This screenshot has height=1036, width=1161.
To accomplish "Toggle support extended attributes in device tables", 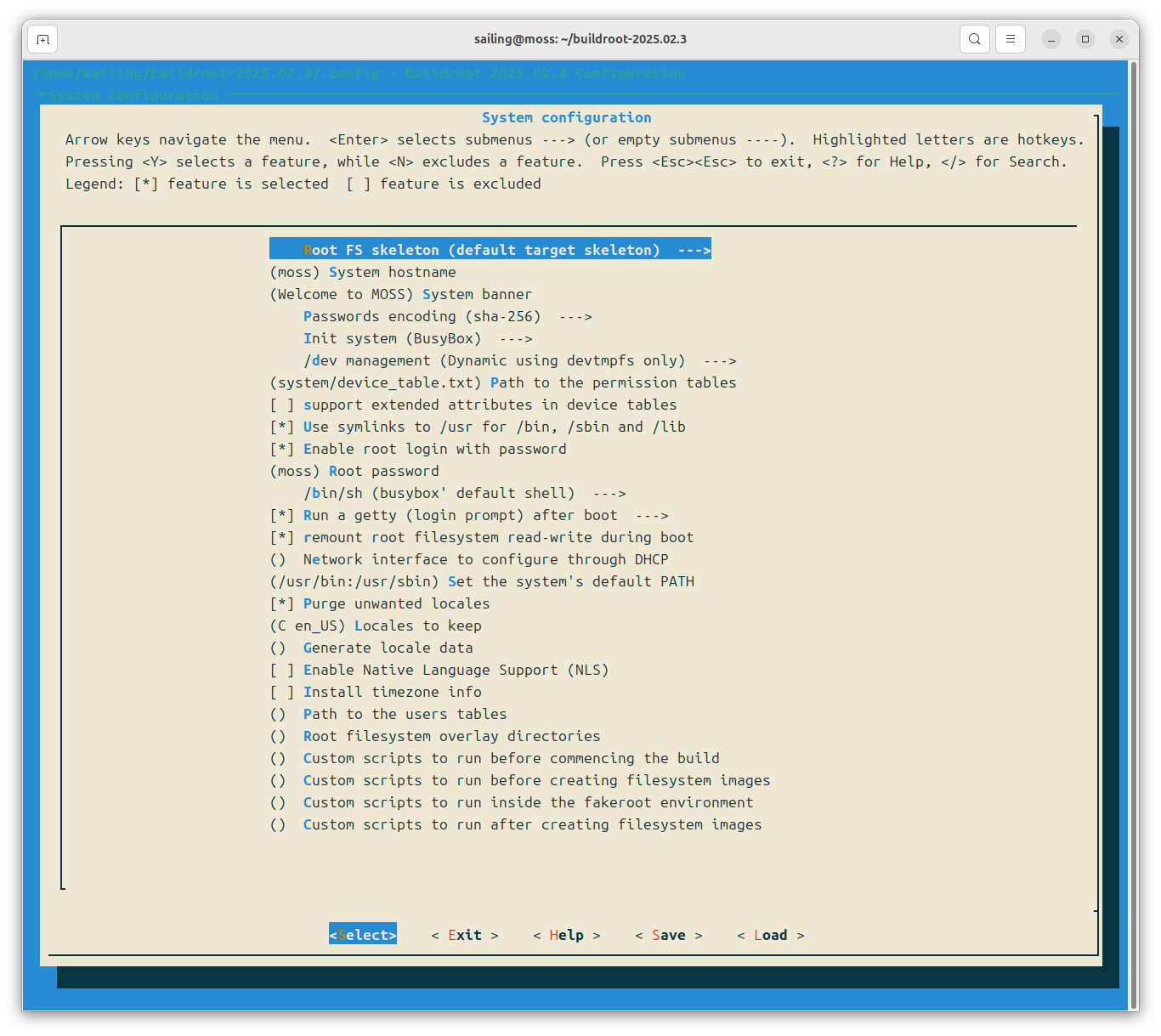I will click(x=473, y=405).
